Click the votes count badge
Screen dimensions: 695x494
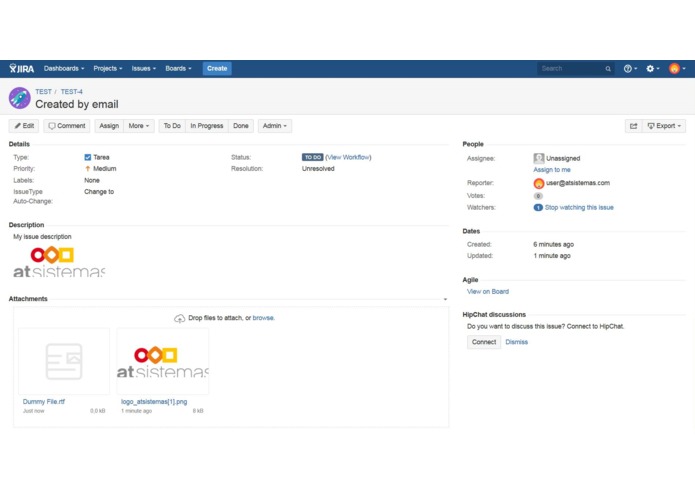tap(538, 196)
